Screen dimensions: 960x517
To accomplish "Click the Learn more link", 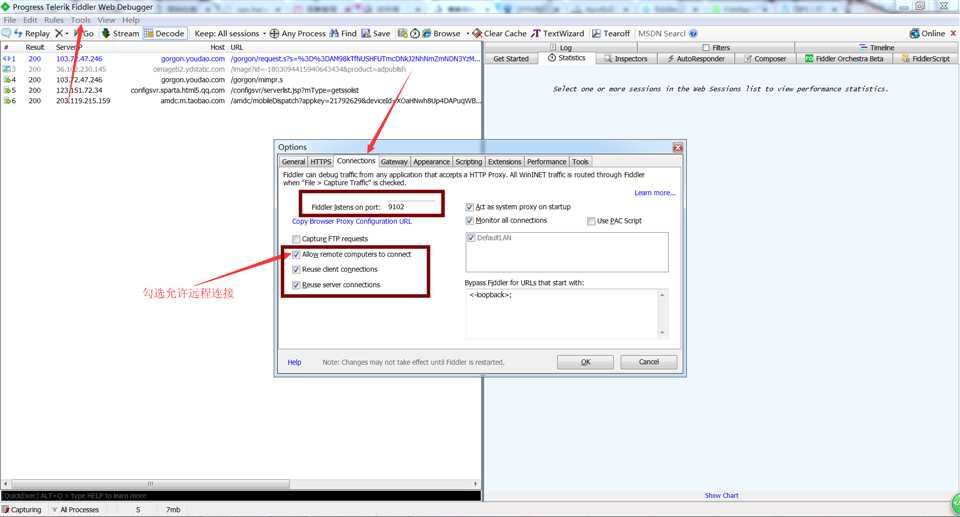I will pos(654,192).
